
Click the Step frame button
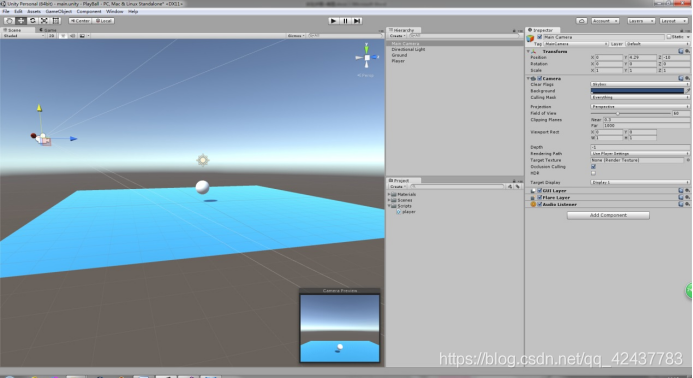point(357,21)
